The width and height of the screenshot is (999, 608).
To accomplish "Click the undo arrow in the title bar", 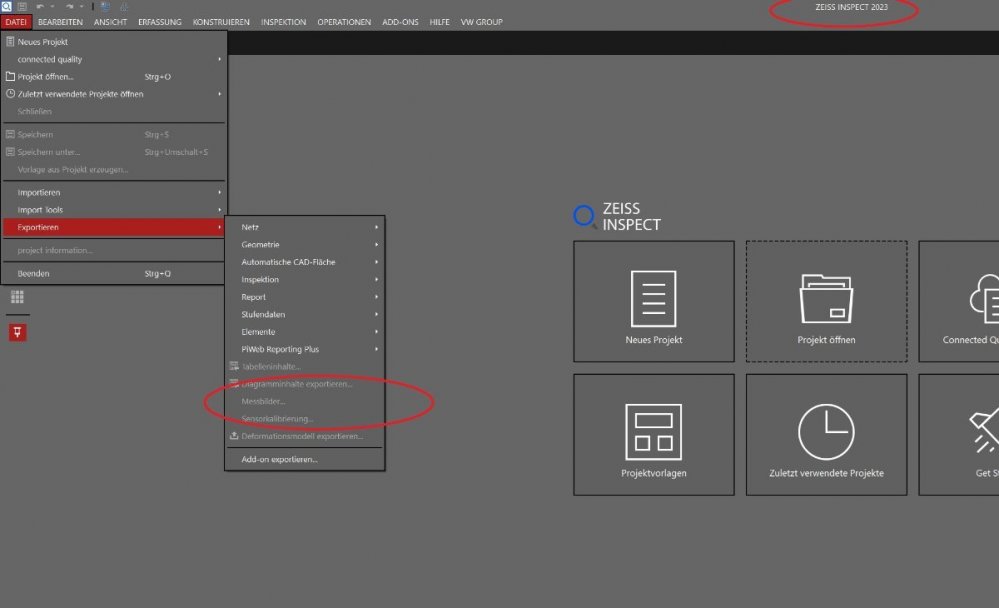I will click(41, 6).
